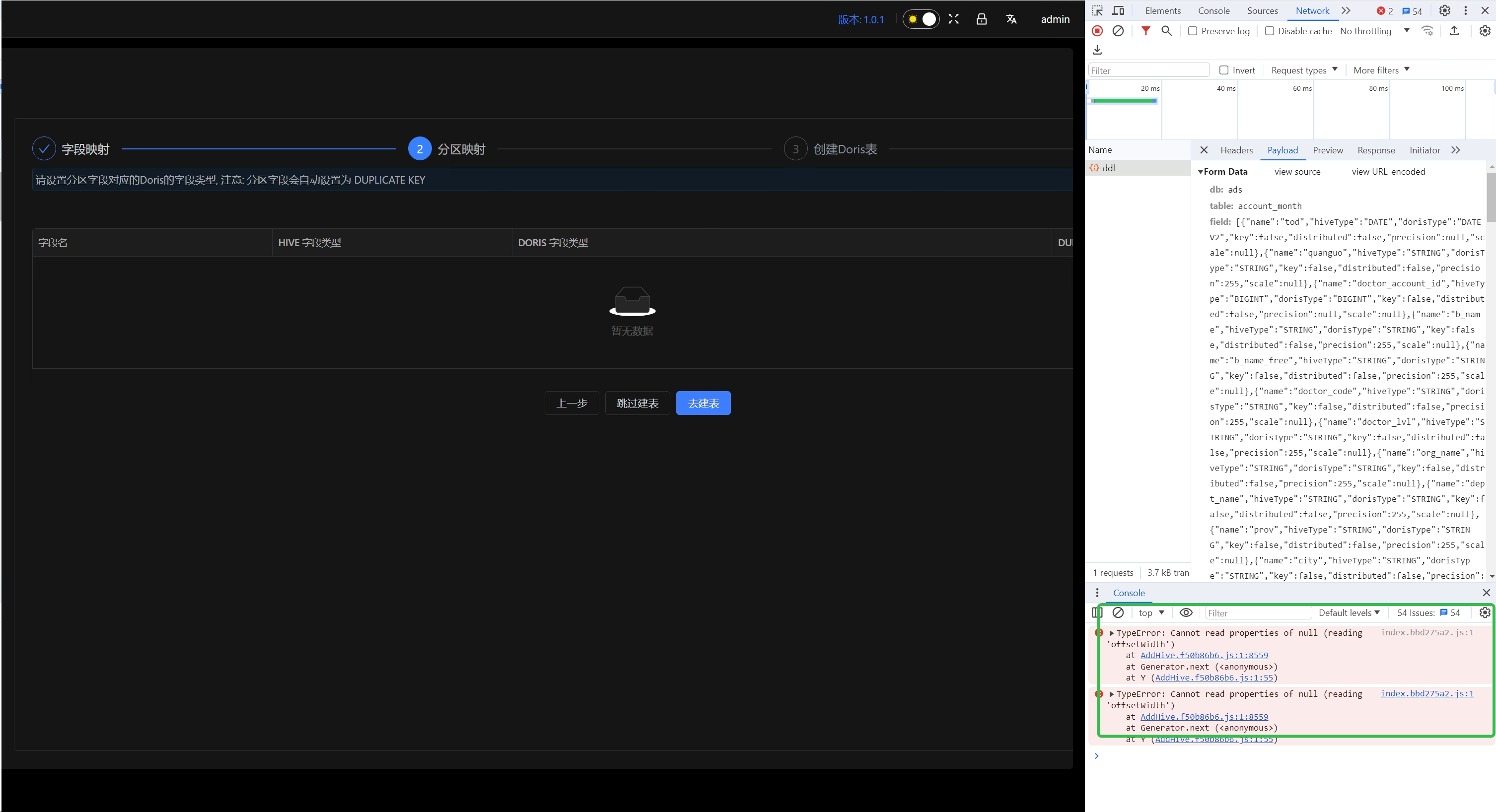Screen dimensions: 1496x812
Task: Enable Invert filter checkbox
Action: pyautogui.click(x=1223, y=70)
